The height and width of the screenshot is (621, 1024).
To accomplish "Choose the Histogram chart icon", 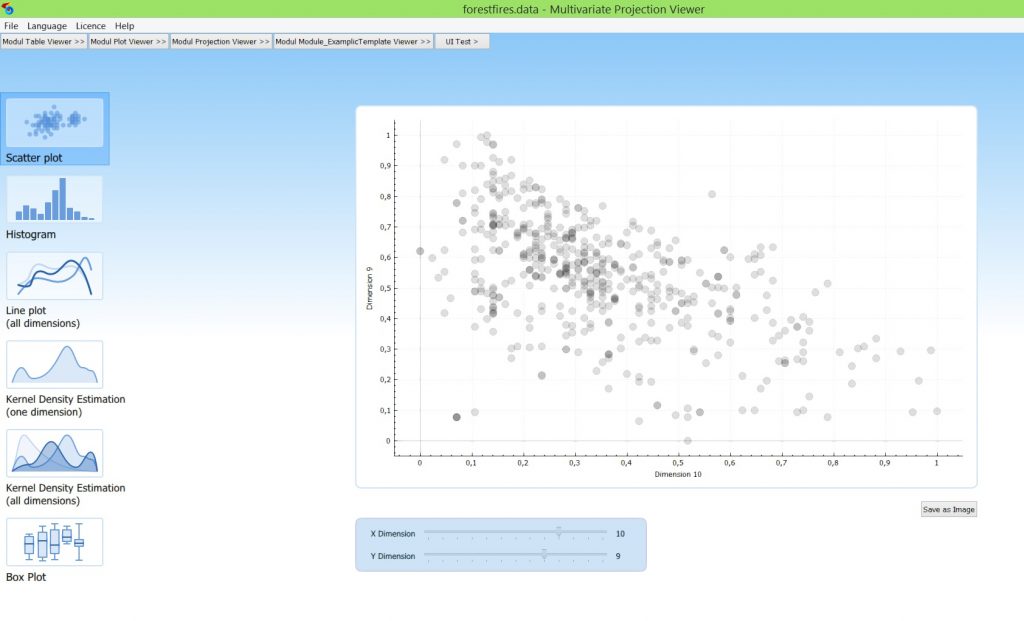I will pos(55,199).
